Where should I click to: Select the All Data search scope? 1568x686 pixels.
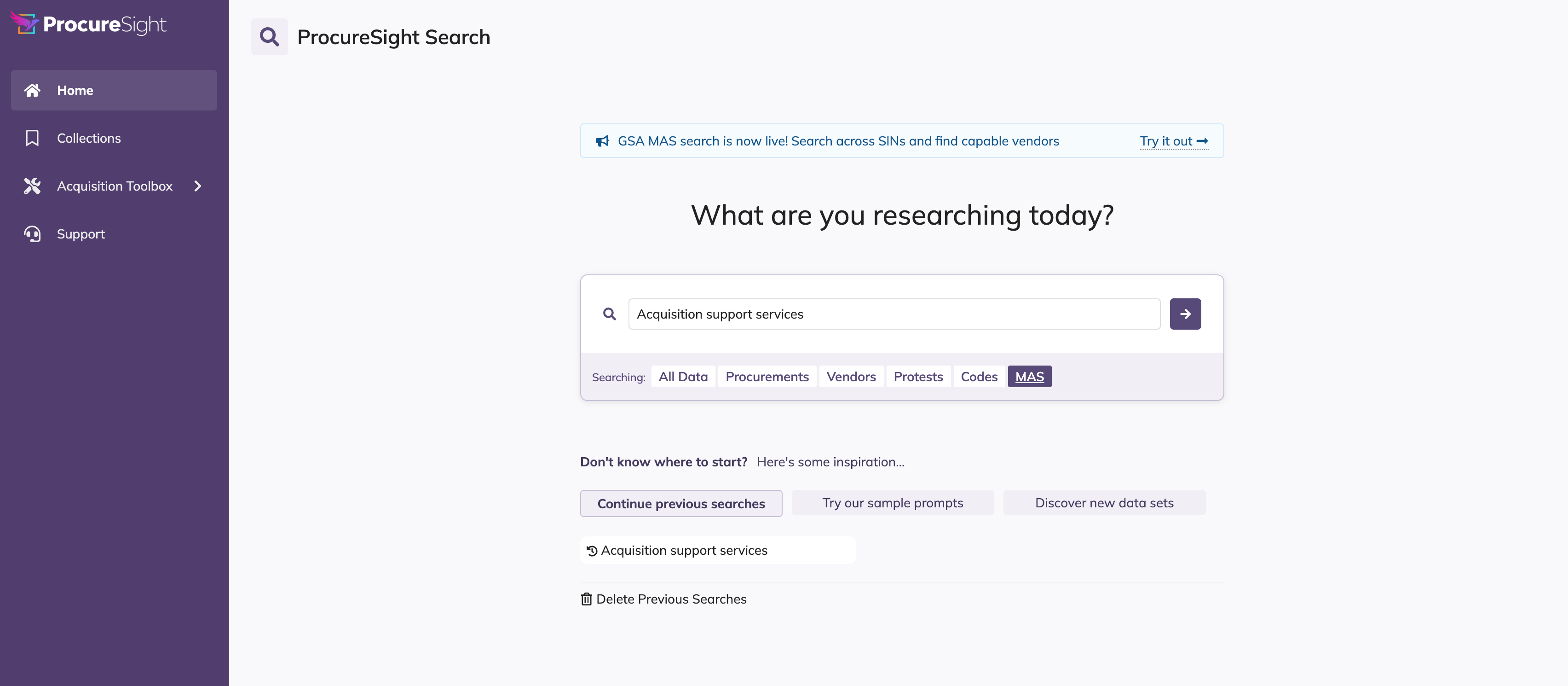click(683, 377)
